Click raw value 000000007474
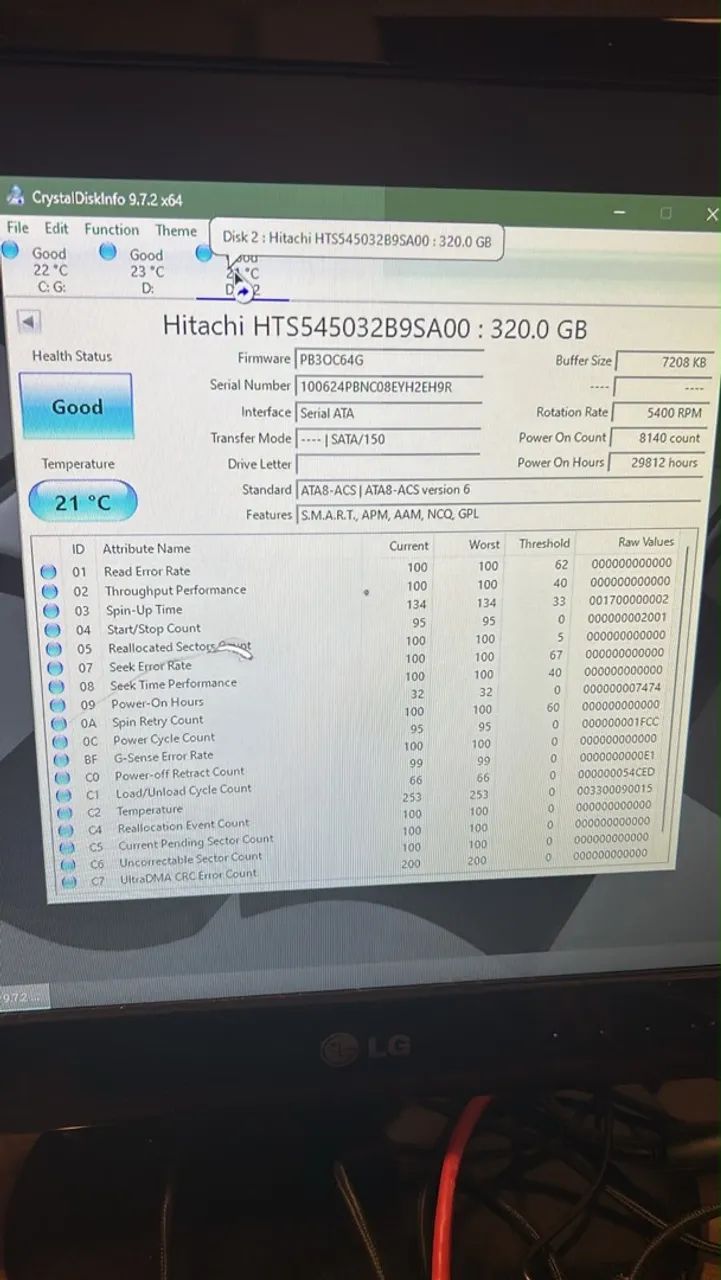Image resolution: width=721 pixels, height=1280 pixels. [x=619, y=688]
